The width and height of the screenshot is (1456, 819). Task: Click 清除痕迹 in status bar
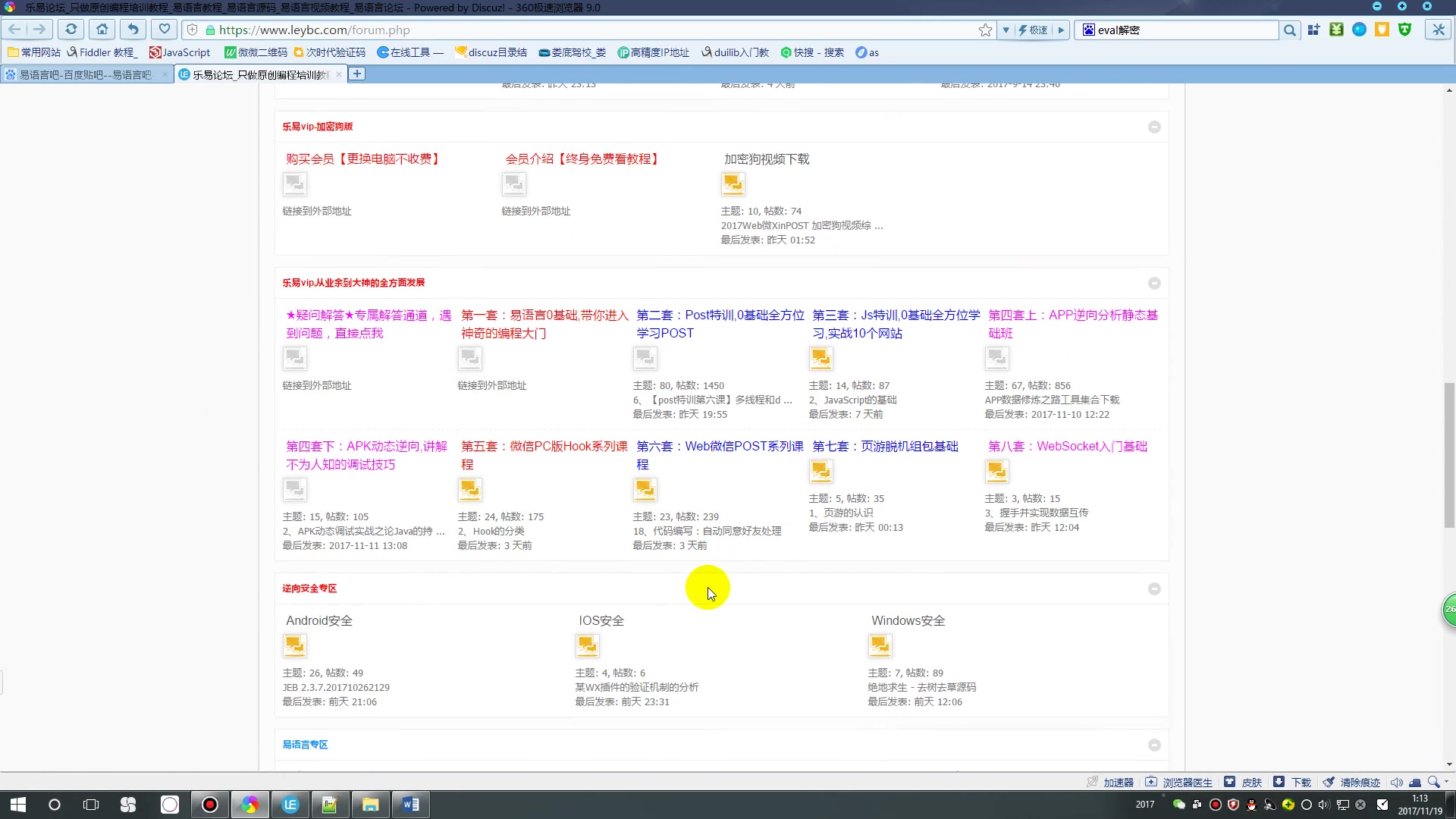click(1352, 782)
